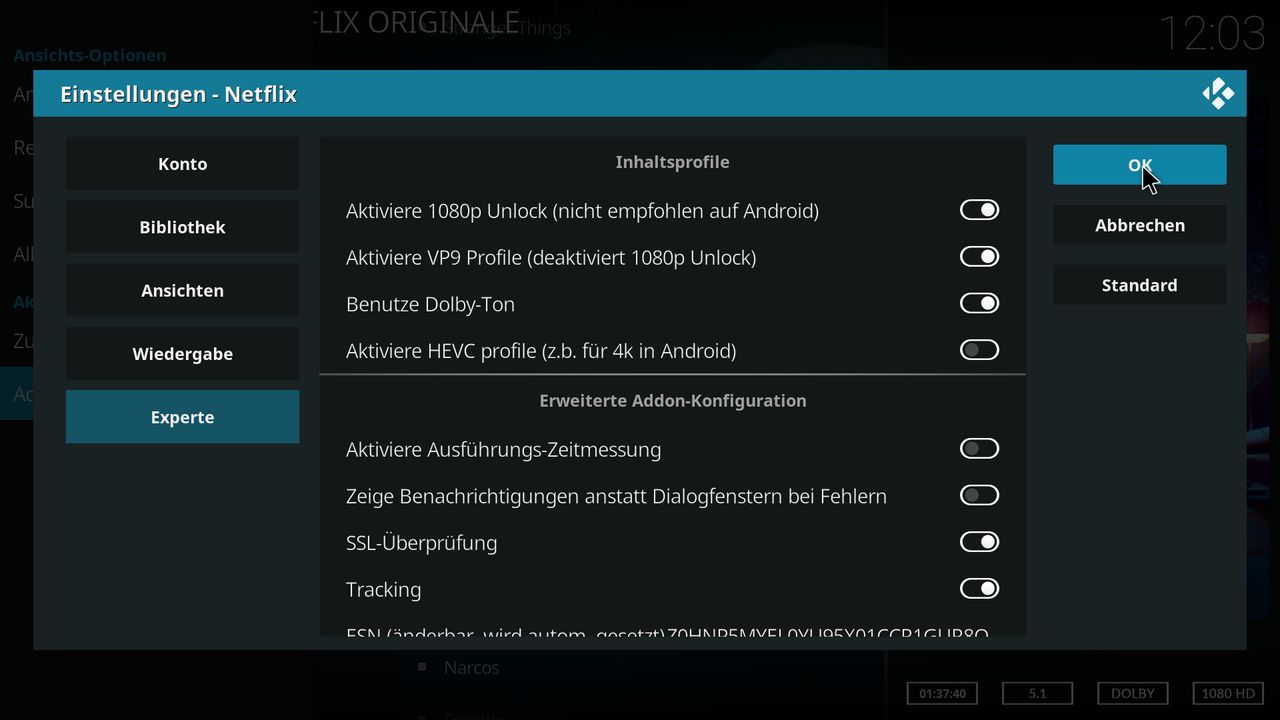Disable SSL-Überprüfung switch

point(979,542)
